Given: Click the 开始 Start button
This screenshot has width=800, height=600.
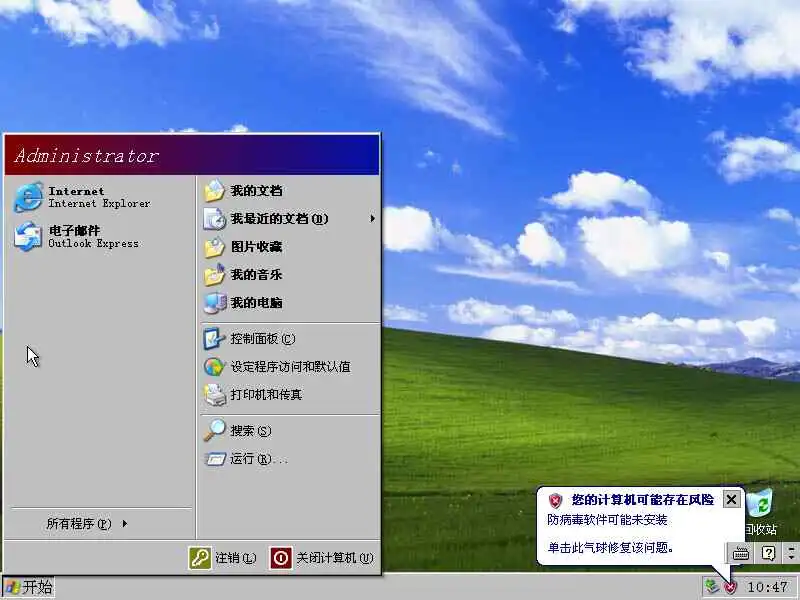Looking at the screenshot, I should click(x=28, y=587).
